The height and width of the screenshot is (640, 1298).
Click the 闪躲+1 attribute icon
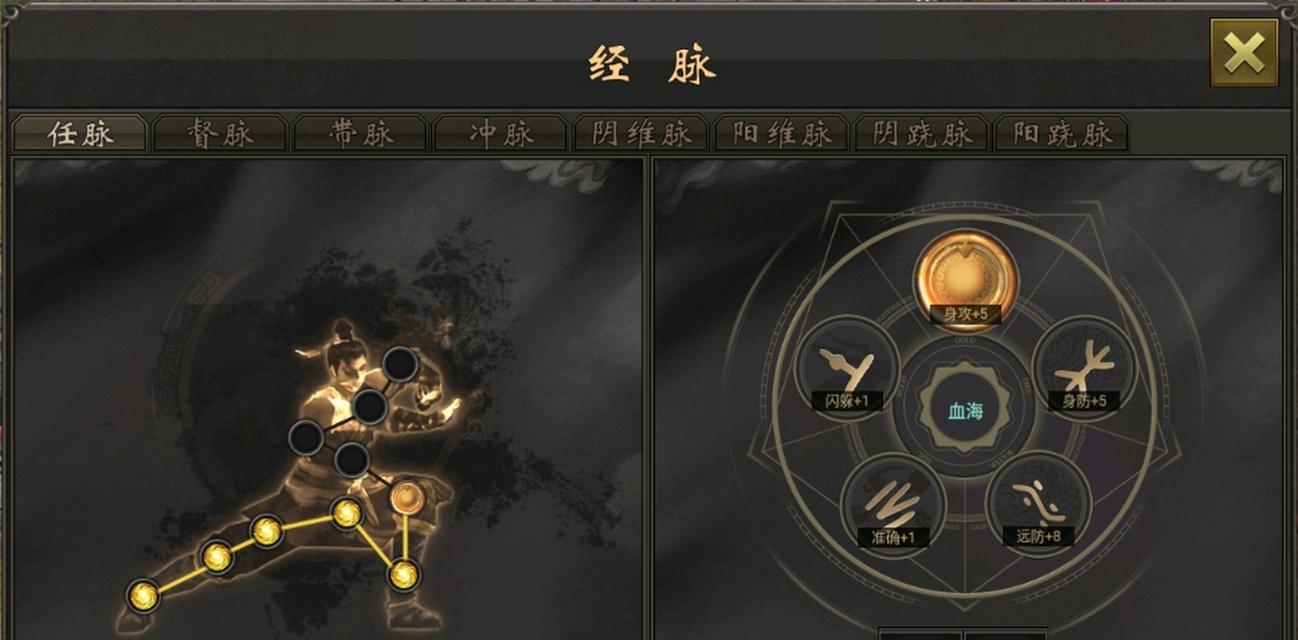pos(846,366)
